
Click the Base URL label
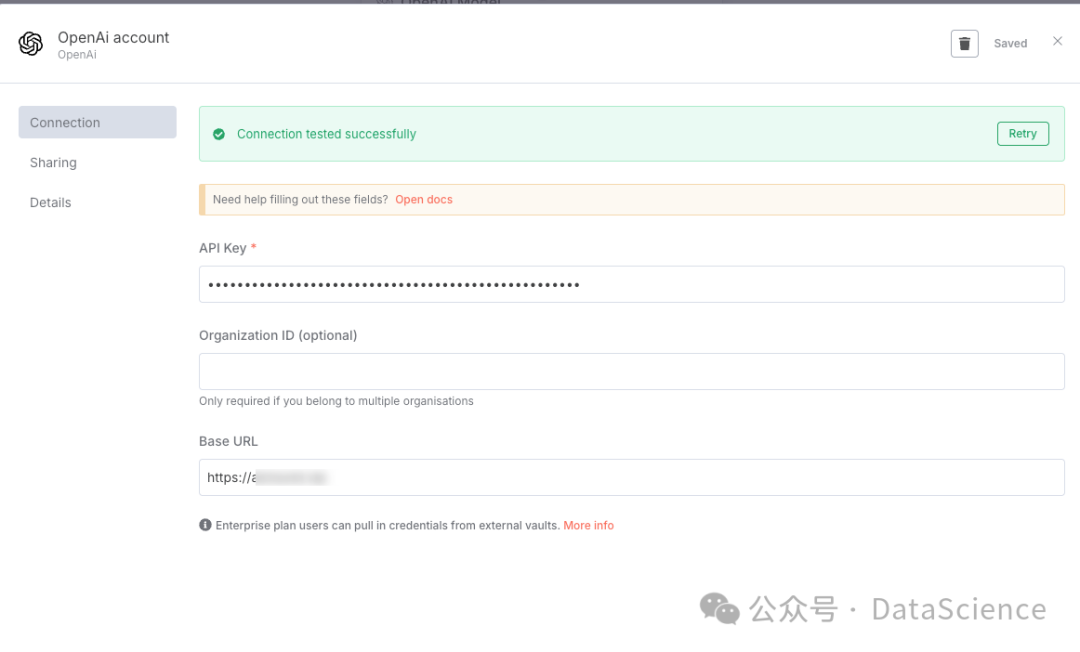point(228,441)
